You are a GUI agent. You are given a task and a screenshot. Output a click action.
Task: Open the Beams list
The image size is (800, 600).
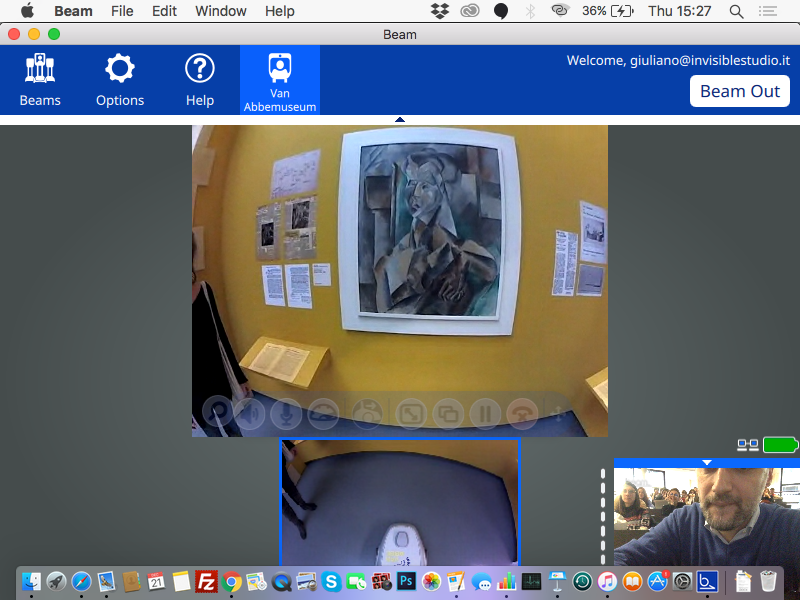[40, 80]
